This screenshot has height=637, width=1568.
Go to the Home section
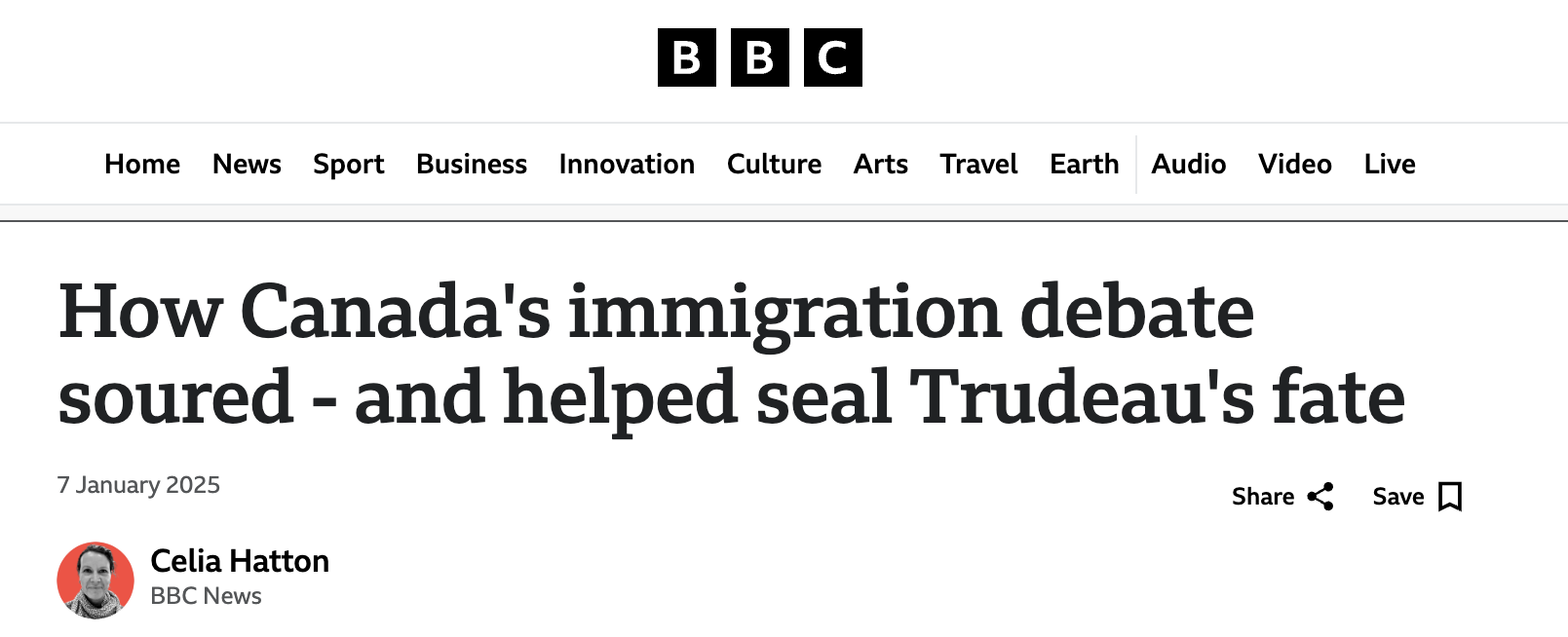(142, 164)
